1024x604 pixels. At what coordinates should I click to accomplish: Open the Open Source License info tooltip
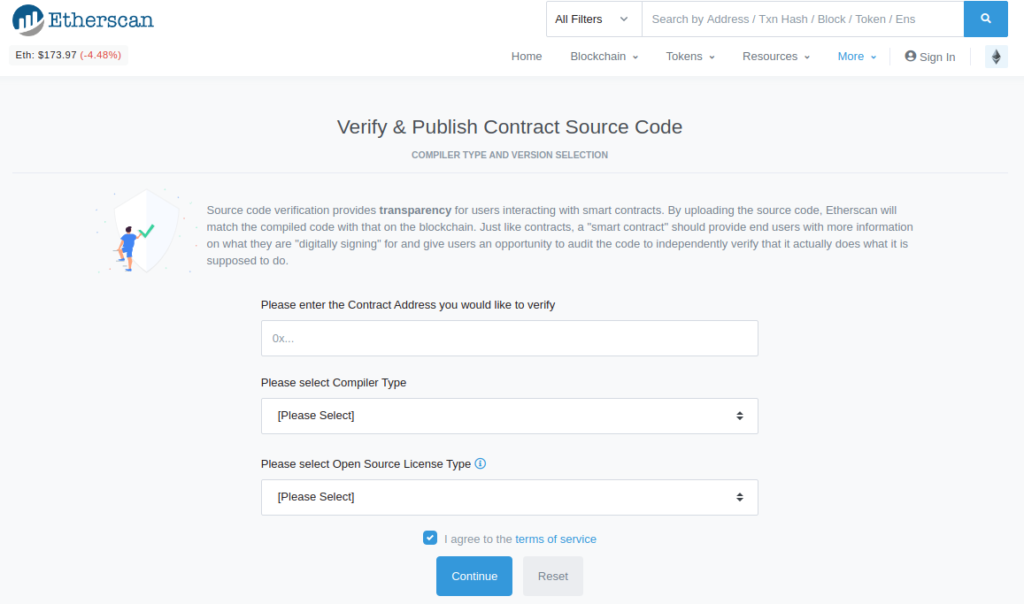coord(480,464)
